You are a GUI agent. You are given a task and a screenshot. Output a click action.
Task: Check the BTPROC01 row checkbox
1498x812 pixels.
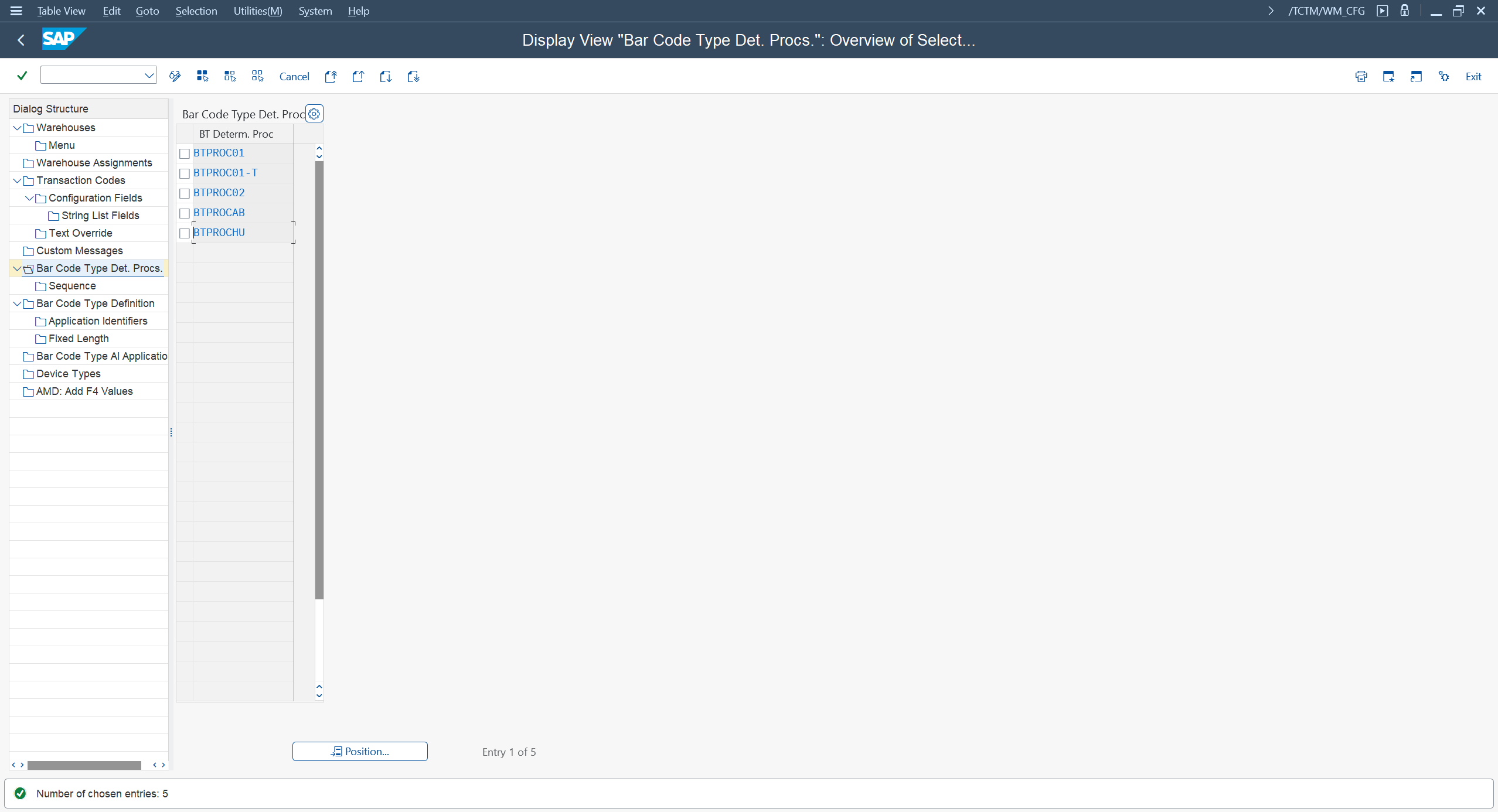pos(185,153)
